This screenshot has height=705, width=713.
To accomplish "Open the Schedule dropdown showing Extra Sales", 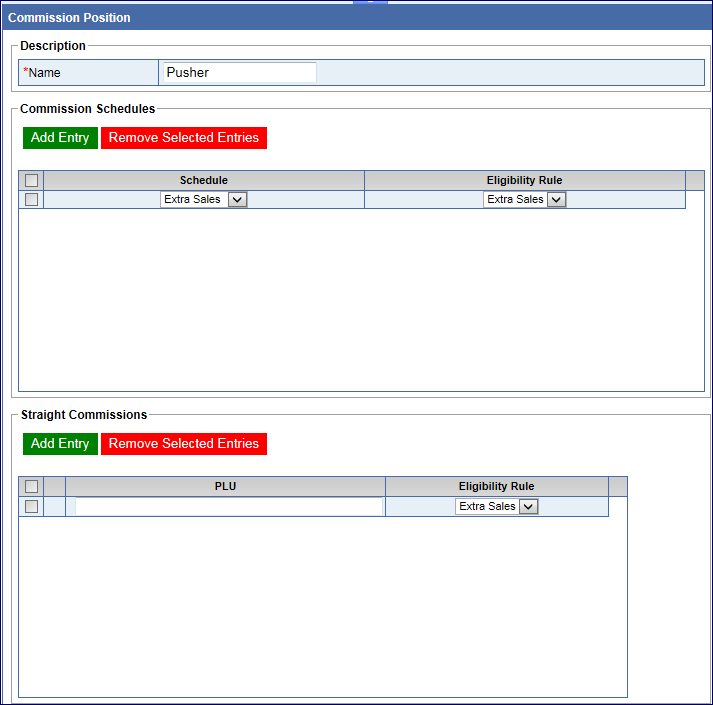I will [x=204, y=200].
